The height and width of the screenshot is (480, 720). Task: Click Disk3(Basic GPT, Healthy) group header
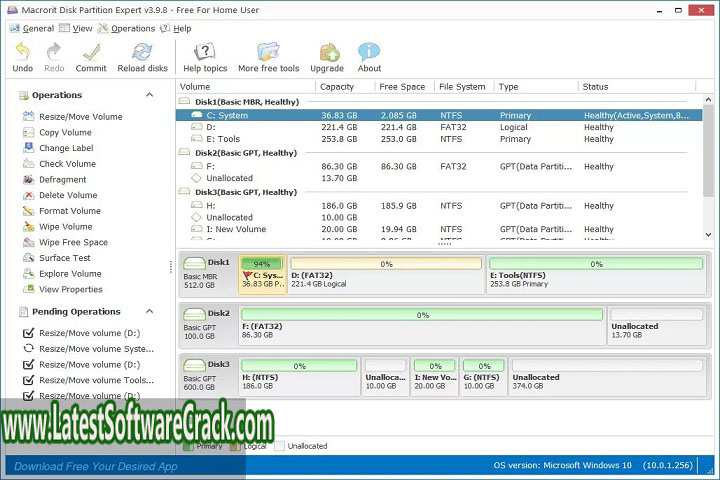click(246, 192)
